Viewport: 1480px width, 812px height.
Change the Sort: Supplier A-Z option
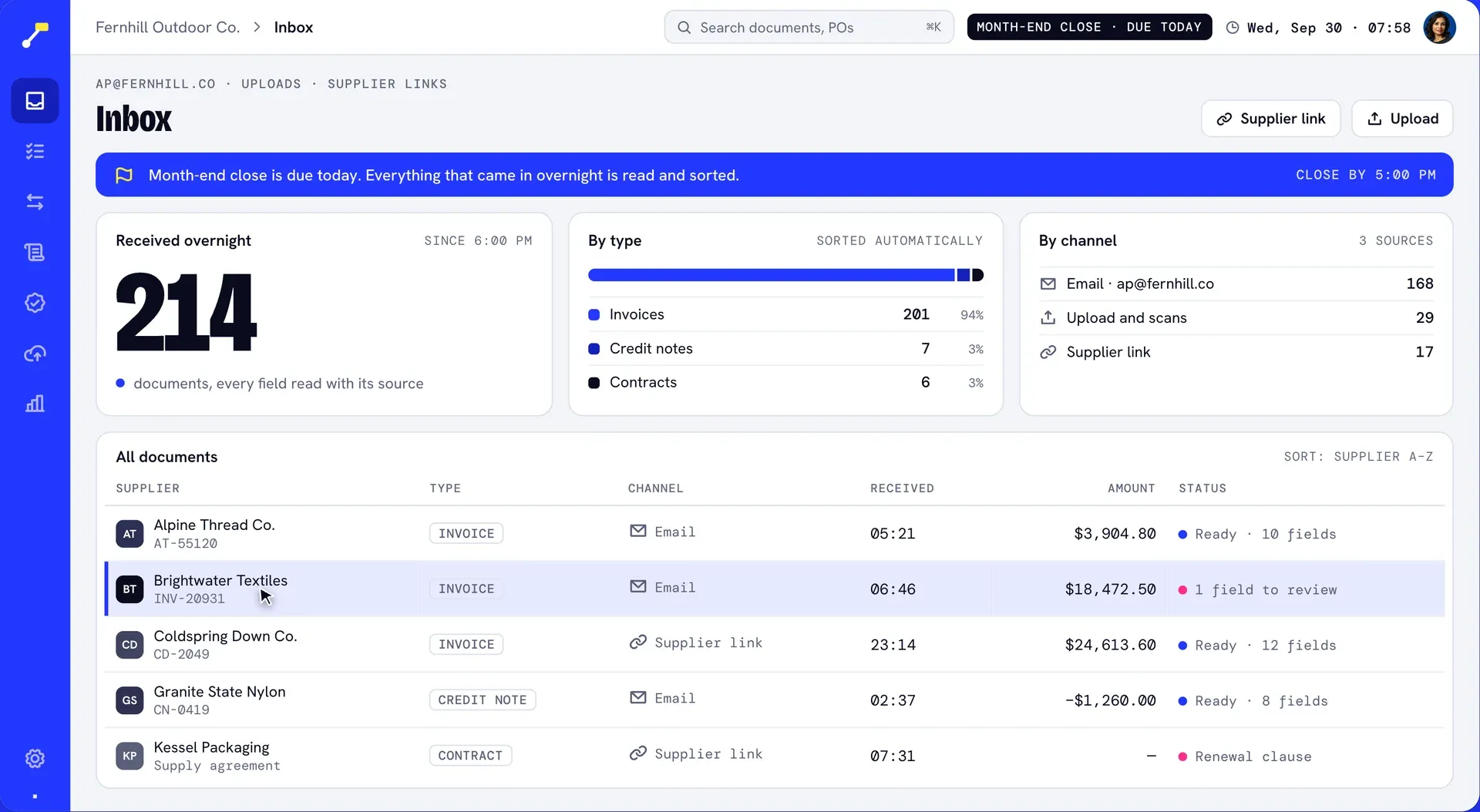click(1358, 457)
